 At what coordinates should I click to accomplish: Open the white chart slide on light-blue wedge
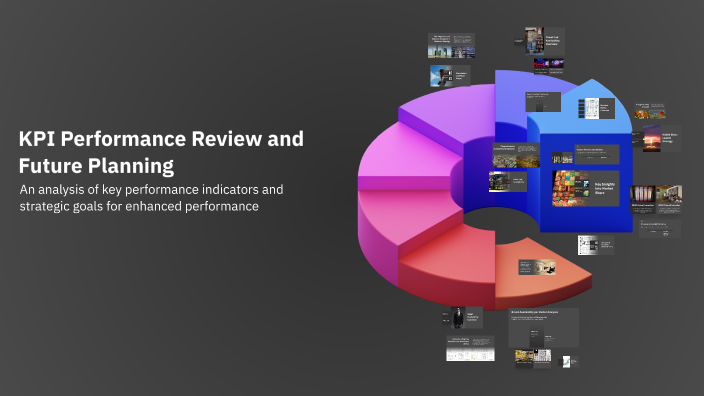tap(596, 108)
